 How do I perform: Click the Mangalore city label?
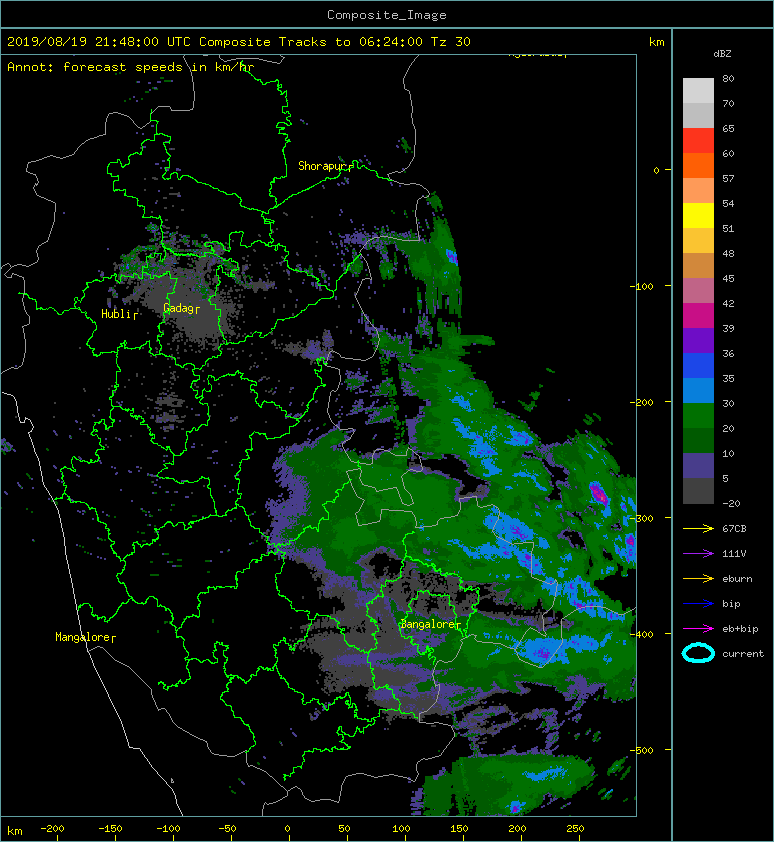pyautogui.click(x=83, y=637)
